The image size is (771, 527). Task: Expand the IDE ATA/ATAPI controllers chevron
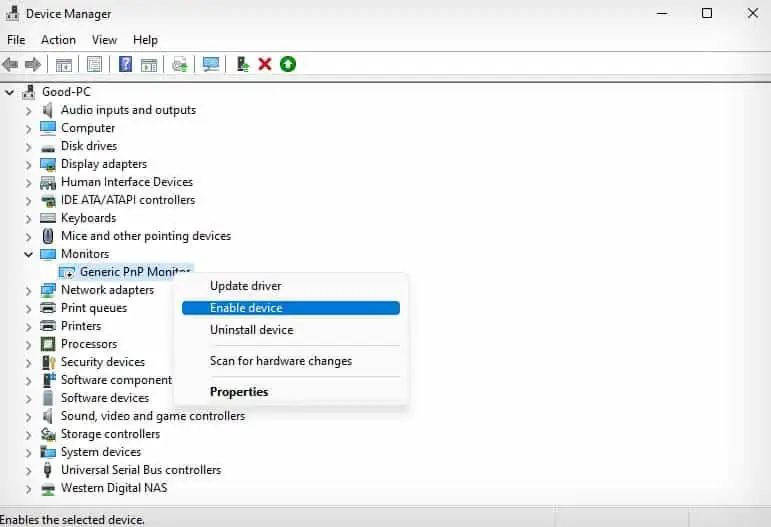pos(29,201)
